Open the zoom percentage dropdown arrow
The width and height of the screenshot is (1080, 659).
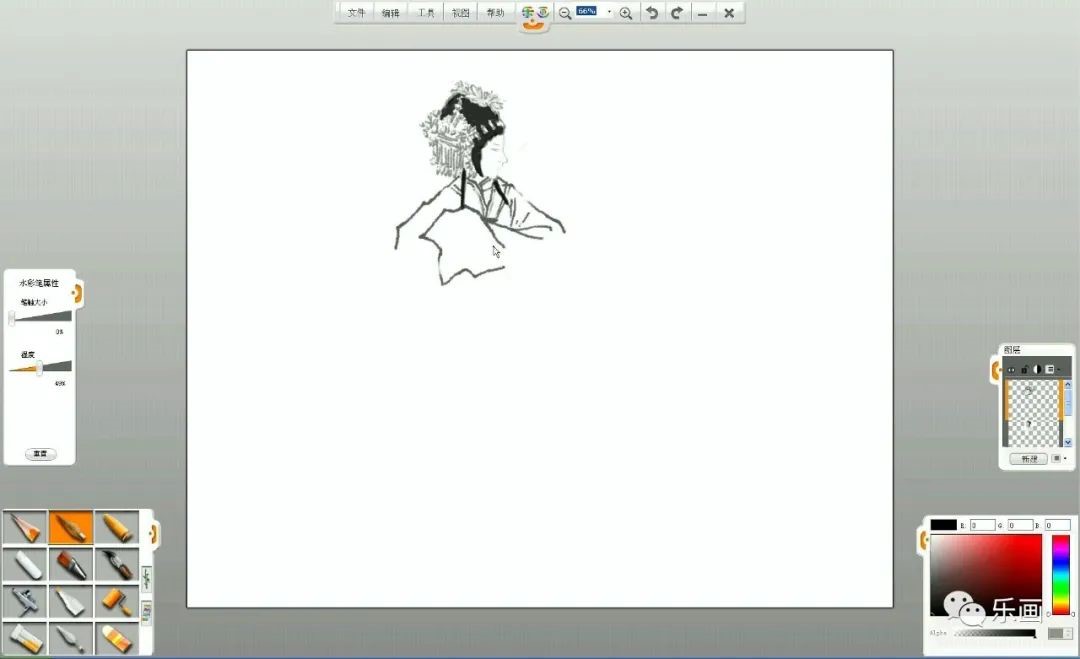tap(609, 12)
